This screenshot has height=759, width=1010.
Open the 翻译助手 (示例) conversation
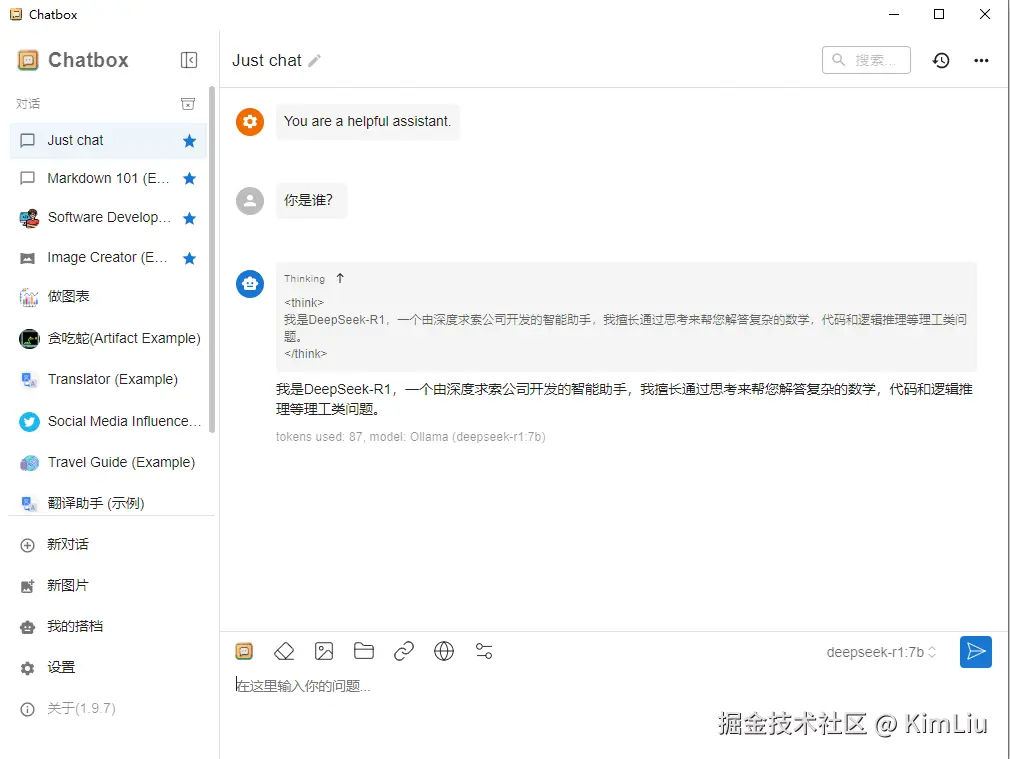pyautogui.click(x=108, y=503)
